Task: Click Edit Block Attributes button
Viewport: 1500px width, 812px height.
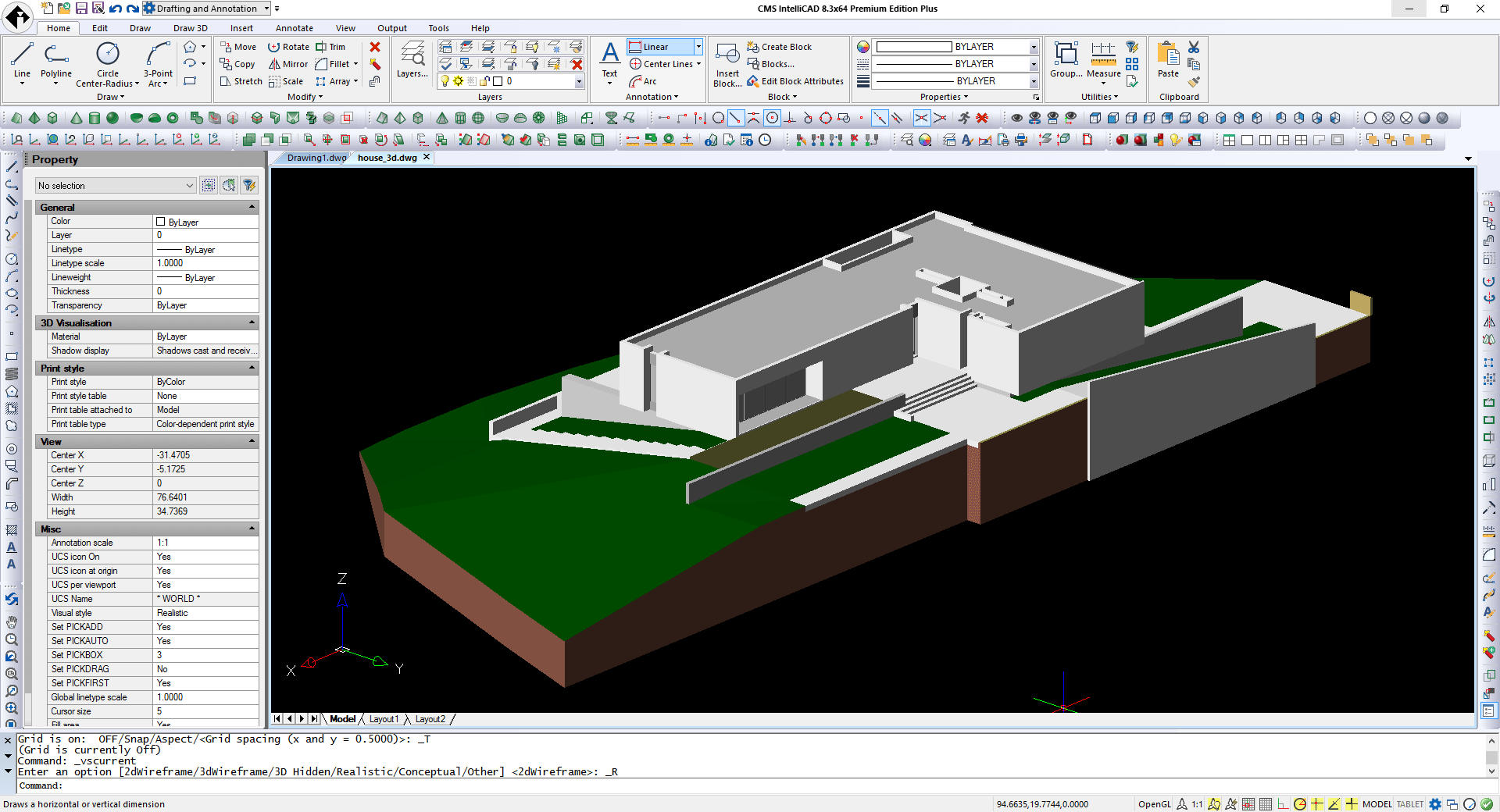Action: tap(795, 81)
